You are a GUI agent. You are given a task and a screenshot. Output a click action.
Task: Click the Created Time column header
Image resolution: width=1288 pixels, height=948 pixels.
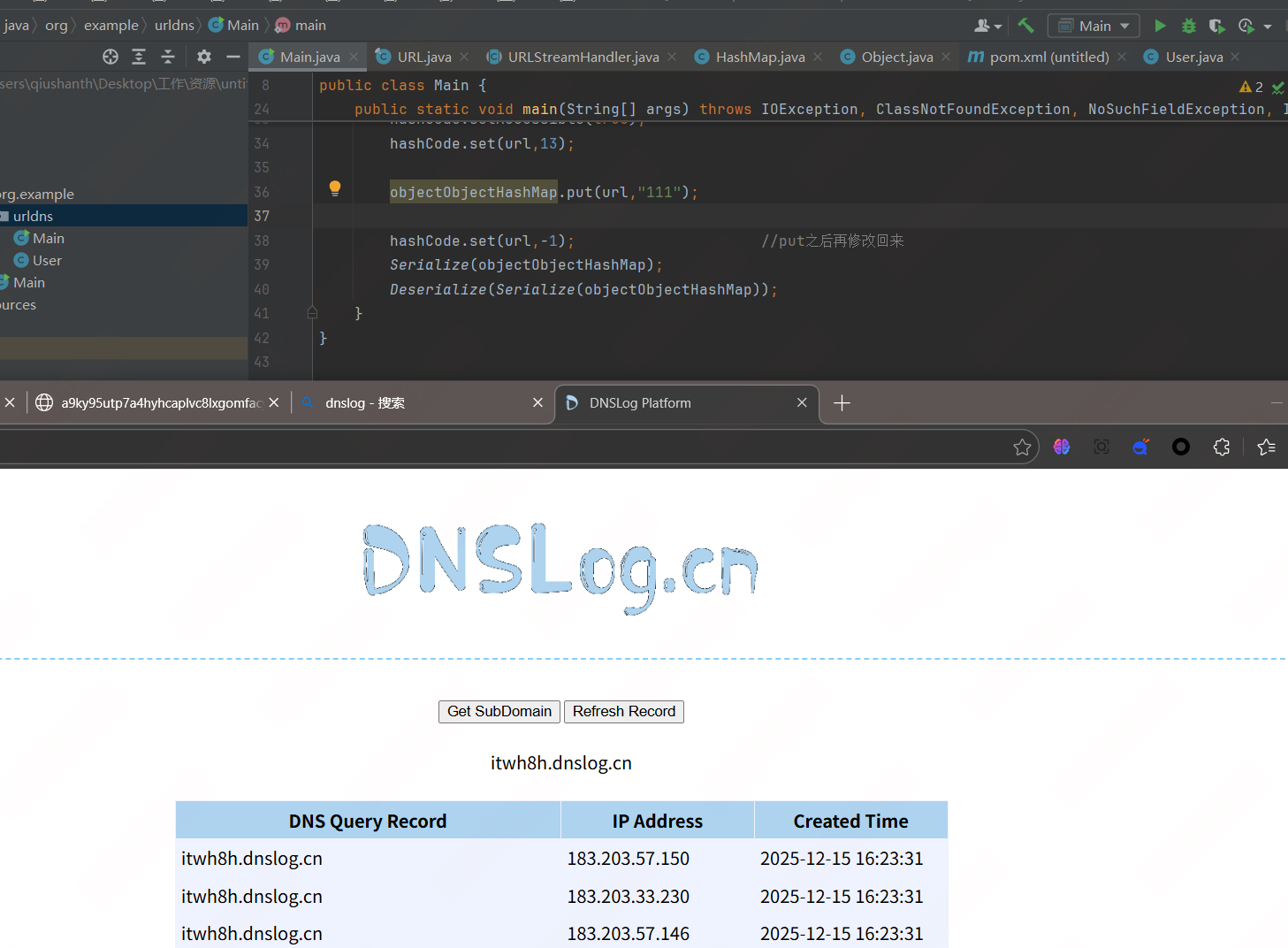click(x=850, y=821)
